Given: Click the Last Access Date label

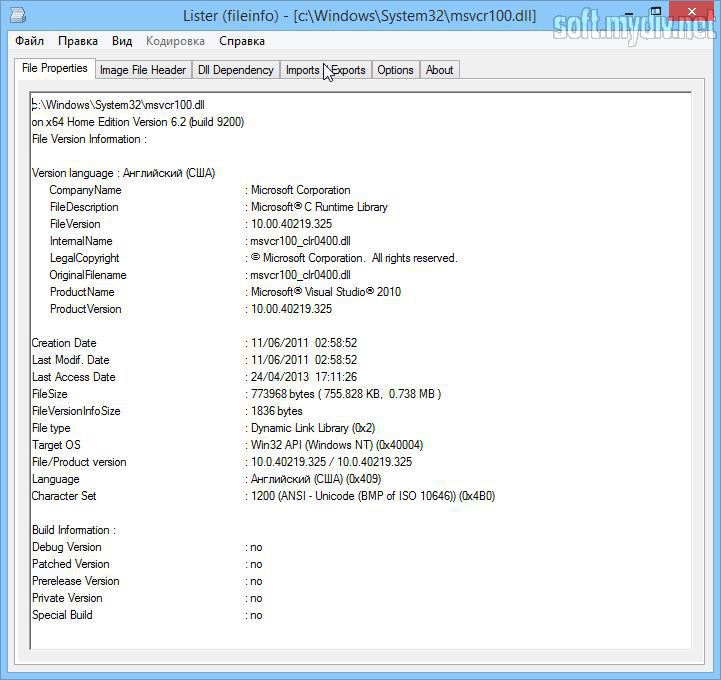Looking at the screenshot, I should tap(74, 377).
